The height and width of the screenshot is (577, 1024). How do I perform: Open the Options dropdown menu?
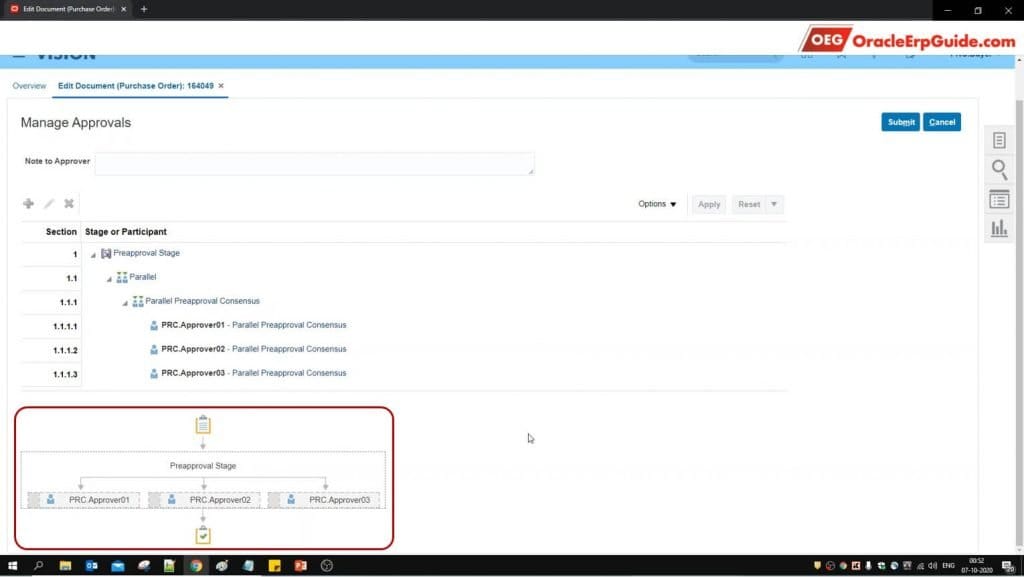click(657, 203)
